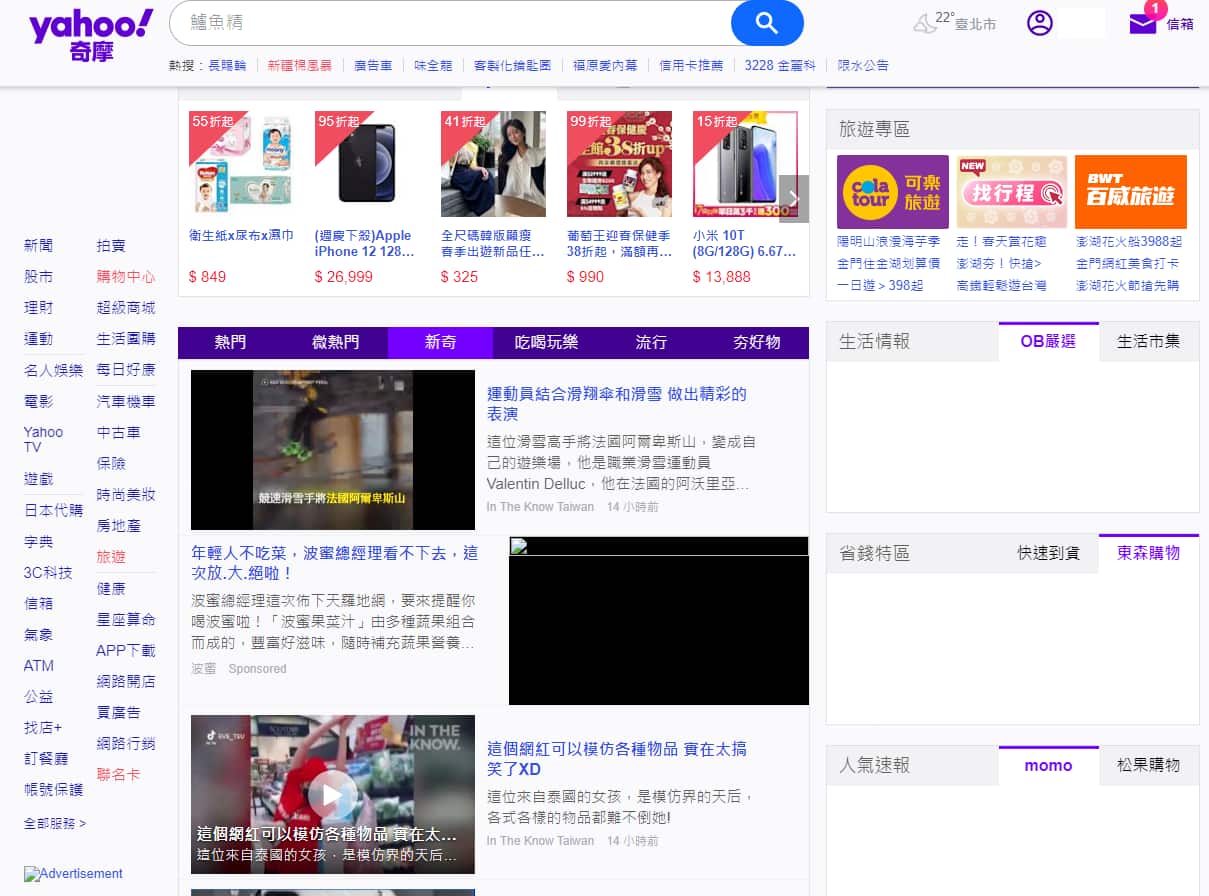
Task: Open the 快速到貨 tab
Action: [x=1048, y=553]
